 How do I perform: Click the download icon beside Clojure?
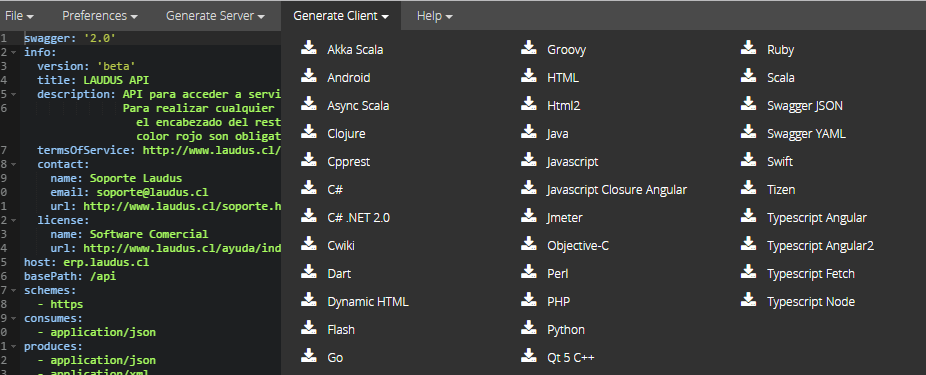point(309,132)
